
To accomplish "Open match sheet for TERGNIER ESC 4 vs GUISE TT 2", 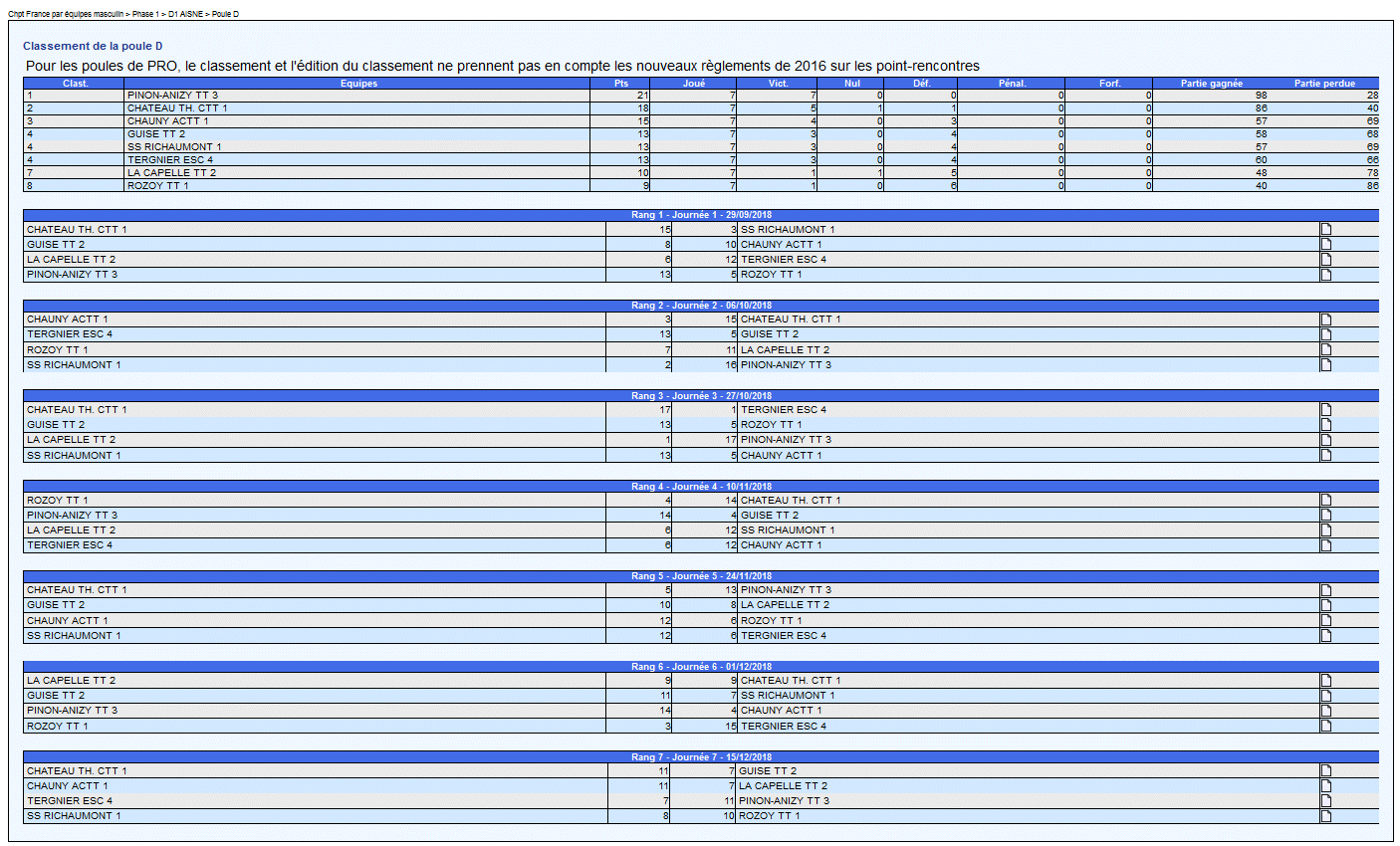I will pyautogui.click(x=1325, y=334).
